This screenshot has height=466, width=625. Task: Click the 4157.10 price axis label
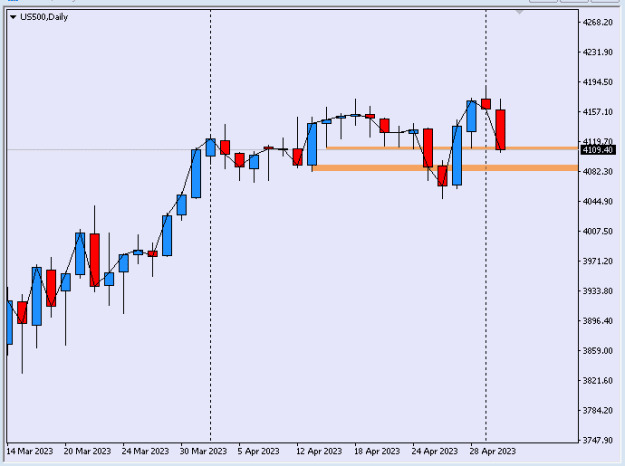597,112
